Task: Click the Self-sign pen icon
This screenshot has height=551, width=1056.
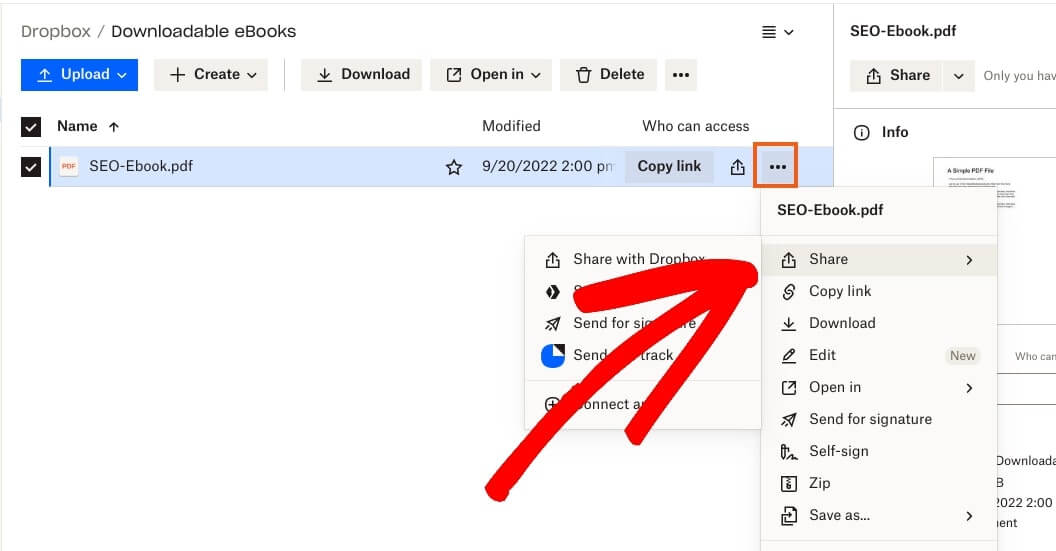Action: 789,452
